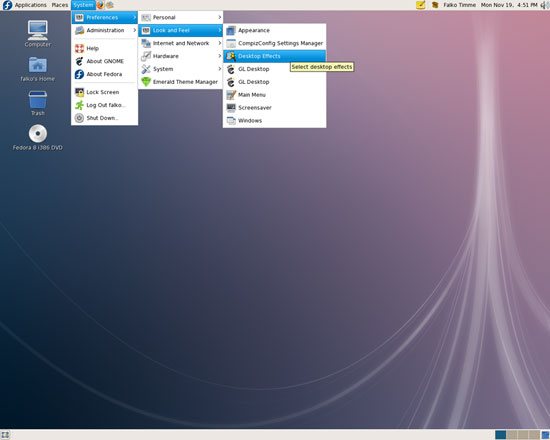Screen dimensions: 550x440
Task: Show desktop using the bottom-left panel button
Action: pos(5,435)
